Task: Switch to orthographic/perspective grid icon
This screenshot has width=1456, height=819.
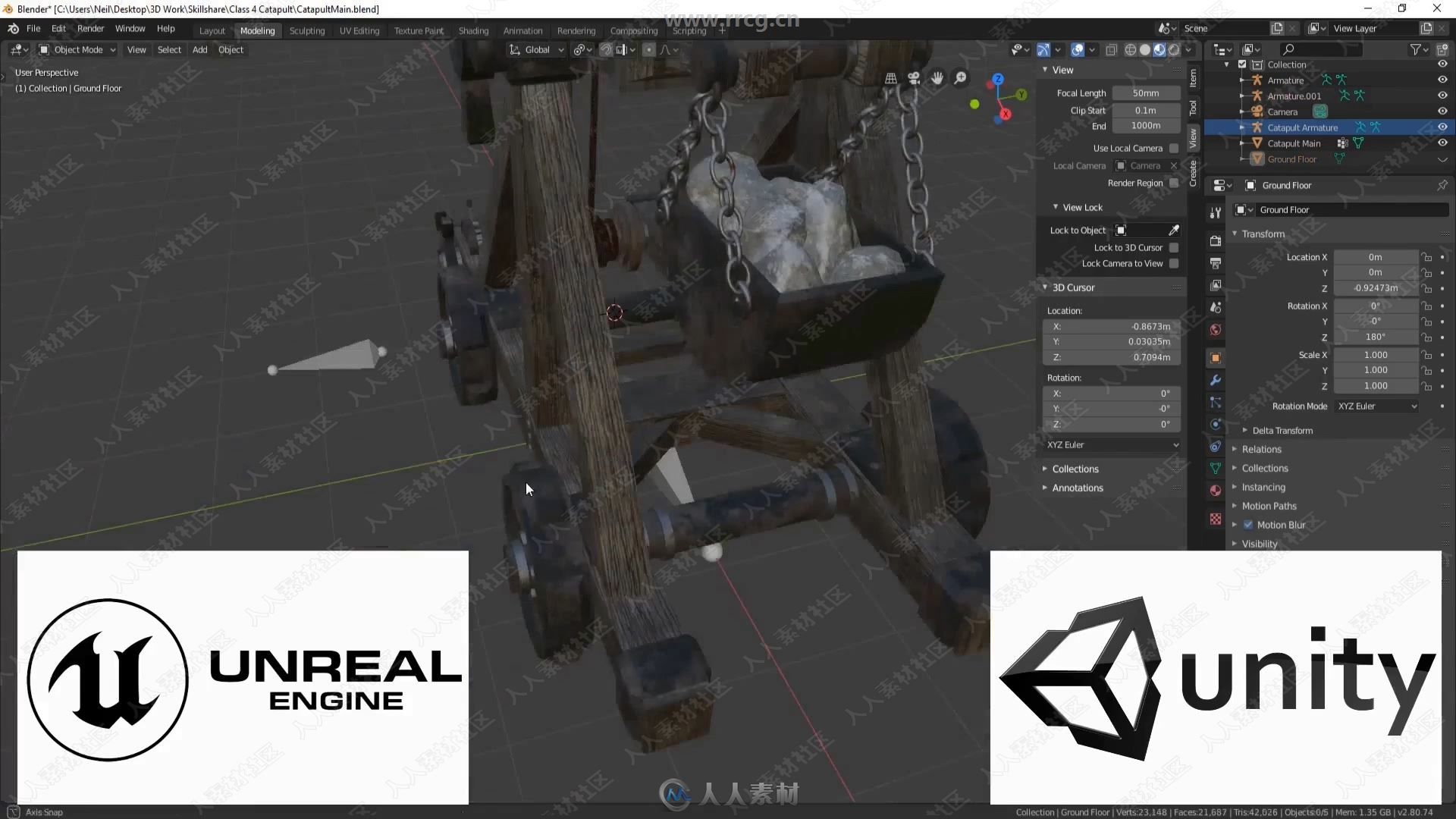Action: click(x=891, y=78)
